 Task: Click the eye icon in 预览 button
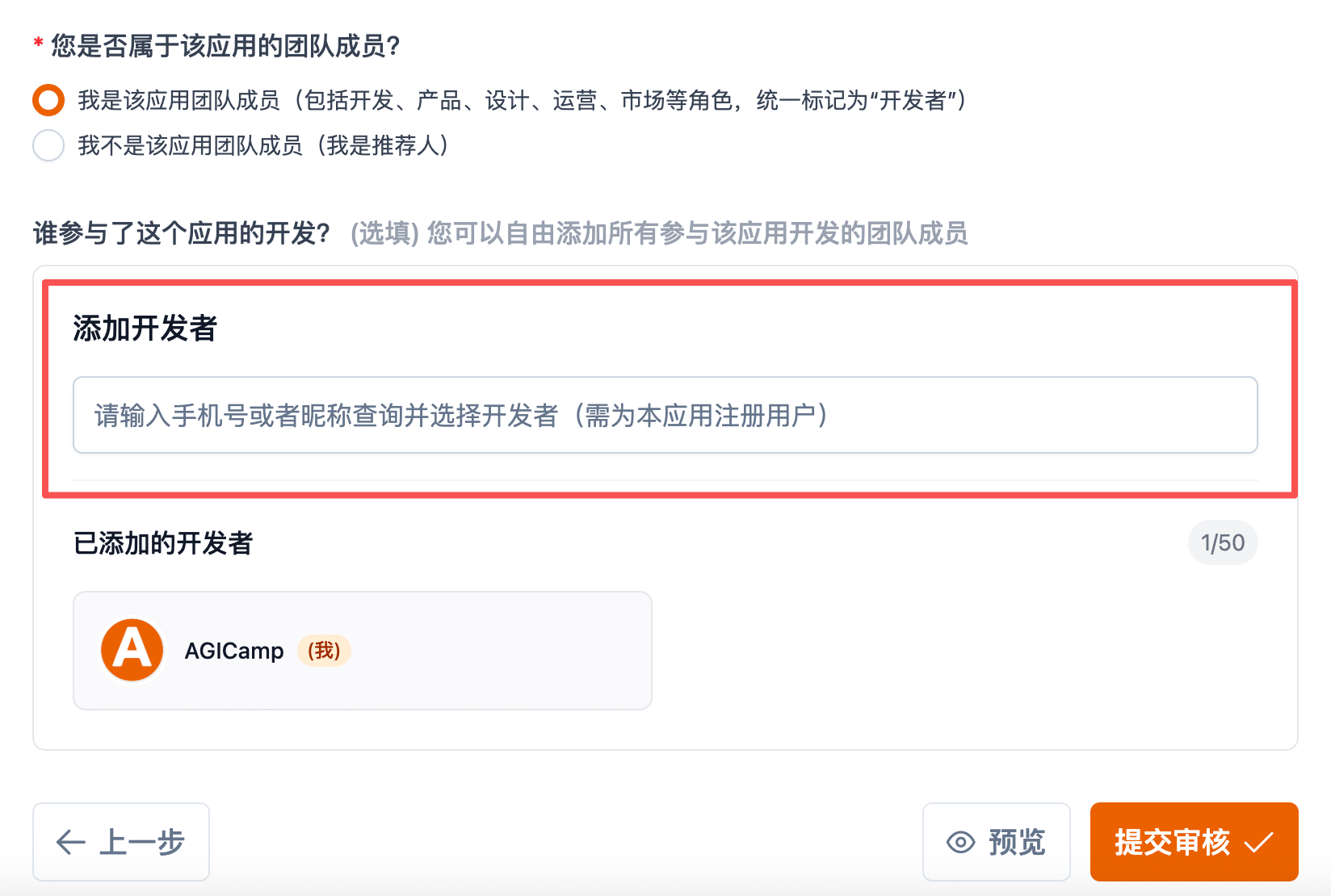click(x=960, y=842)
